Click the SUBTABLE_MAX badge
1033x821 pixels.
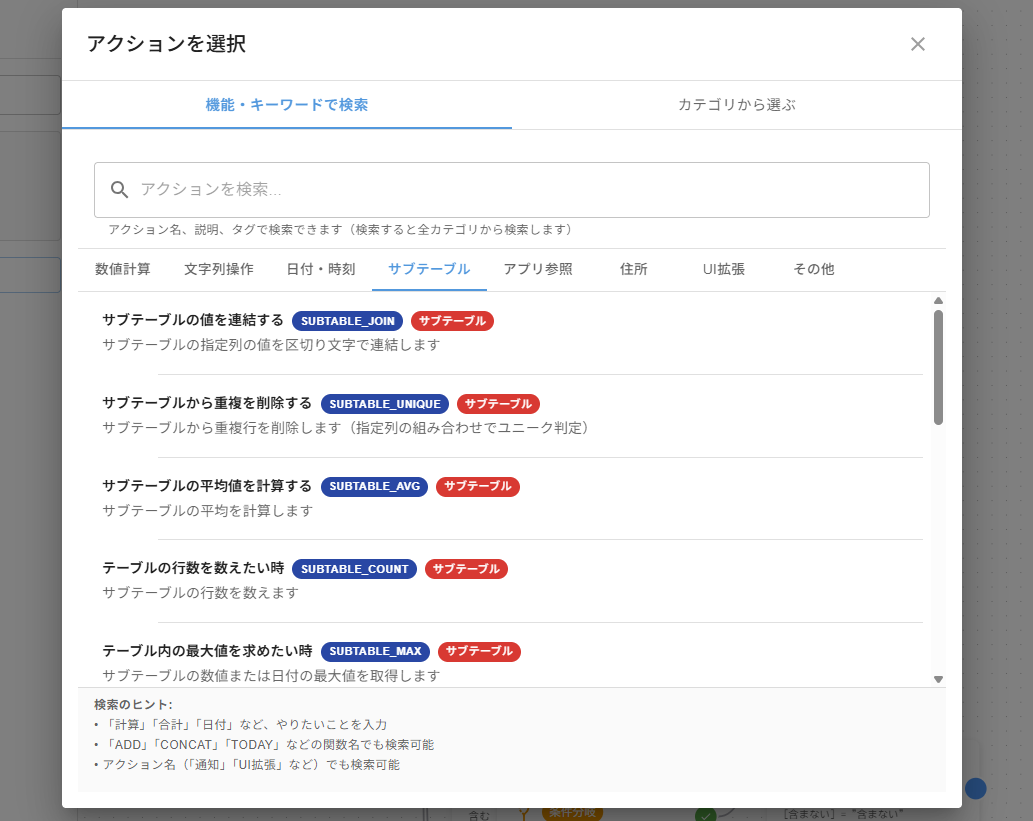coord(375,651)
